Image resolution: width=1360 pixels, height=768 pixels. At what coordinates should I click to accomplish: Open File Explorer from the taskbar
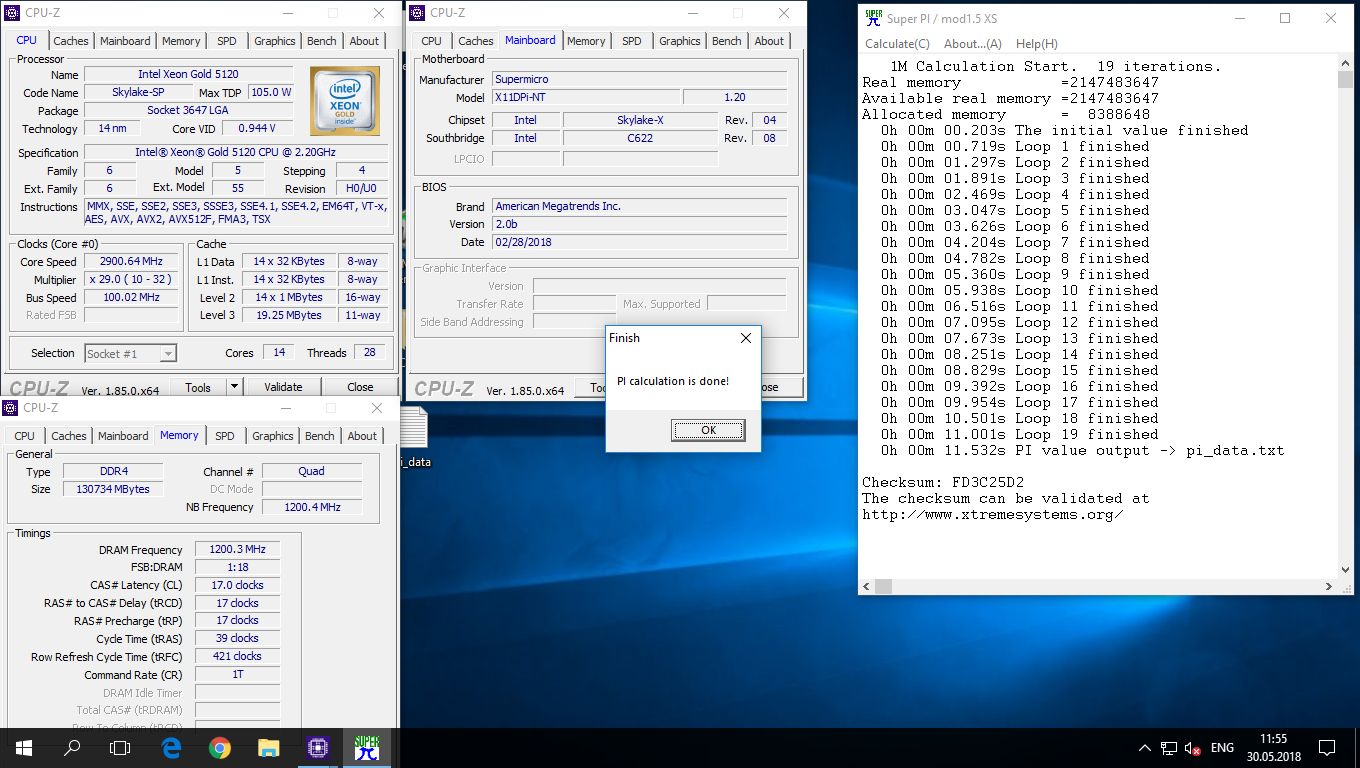pos(268,747)
